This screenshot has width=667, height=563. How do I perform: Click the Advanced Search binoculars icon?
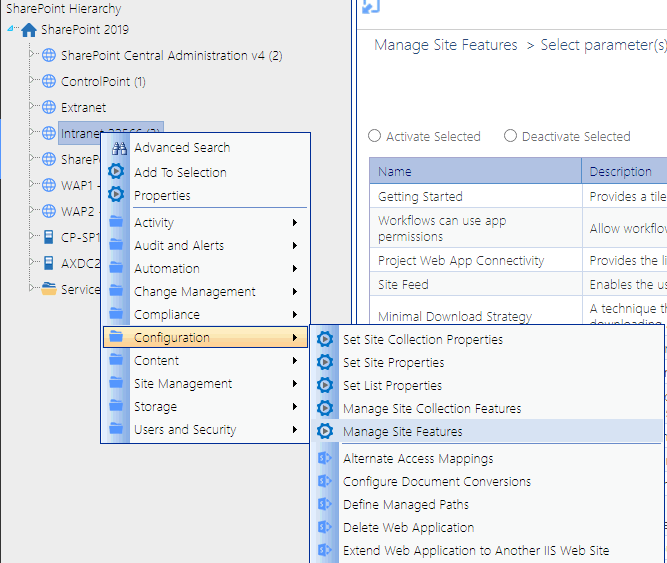[118, 148]
